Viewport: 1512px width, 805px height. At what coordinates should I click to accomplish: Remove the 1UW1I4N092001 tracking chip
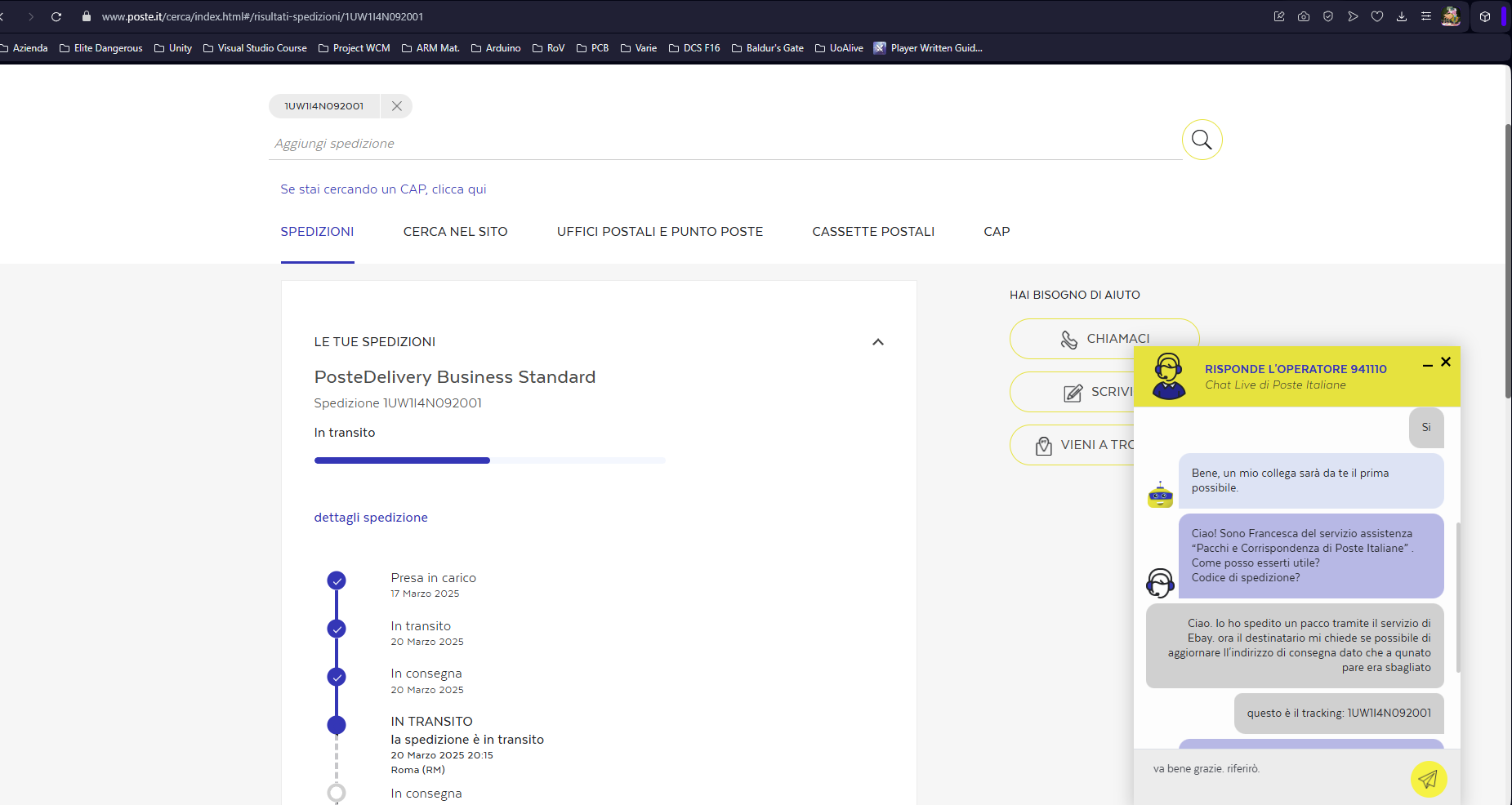click(396, 106)
